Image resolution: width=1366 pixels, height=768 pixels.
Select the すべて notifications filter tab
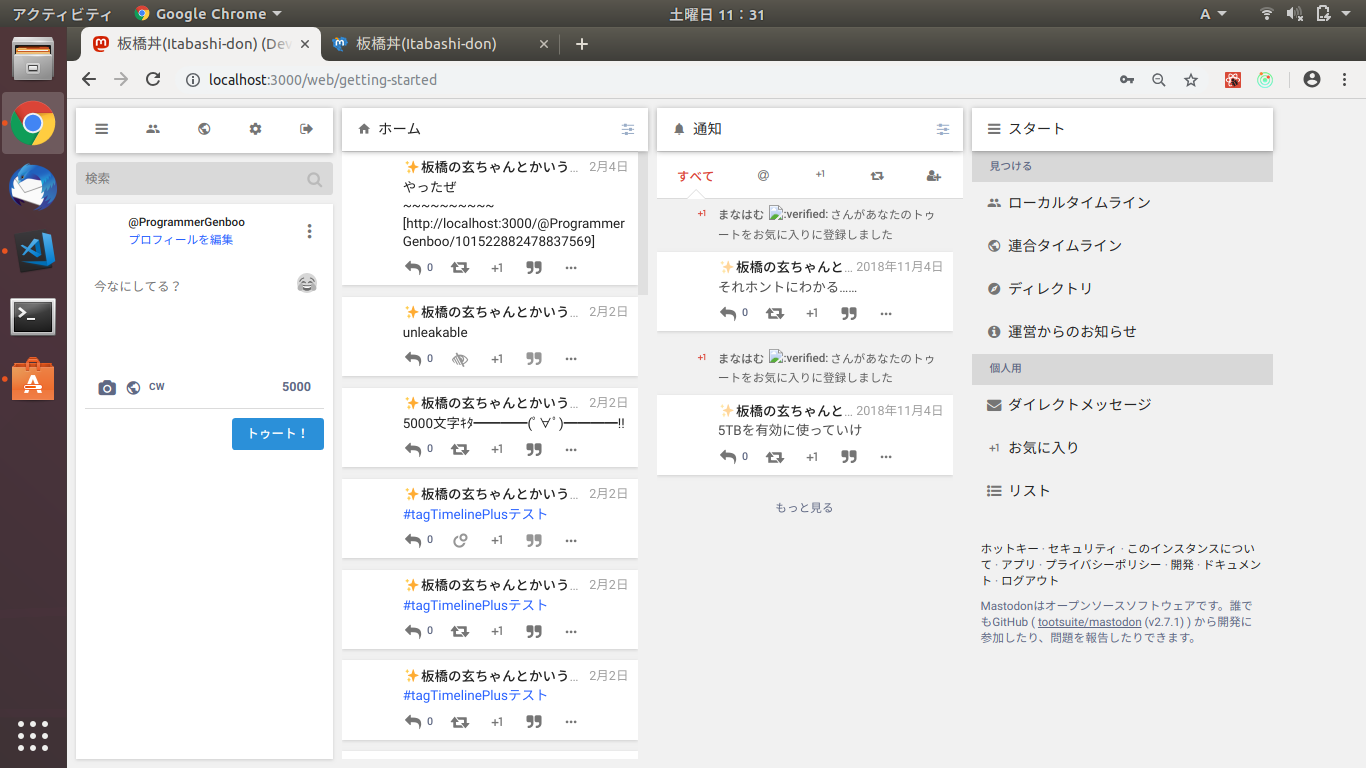click(695, 176)
